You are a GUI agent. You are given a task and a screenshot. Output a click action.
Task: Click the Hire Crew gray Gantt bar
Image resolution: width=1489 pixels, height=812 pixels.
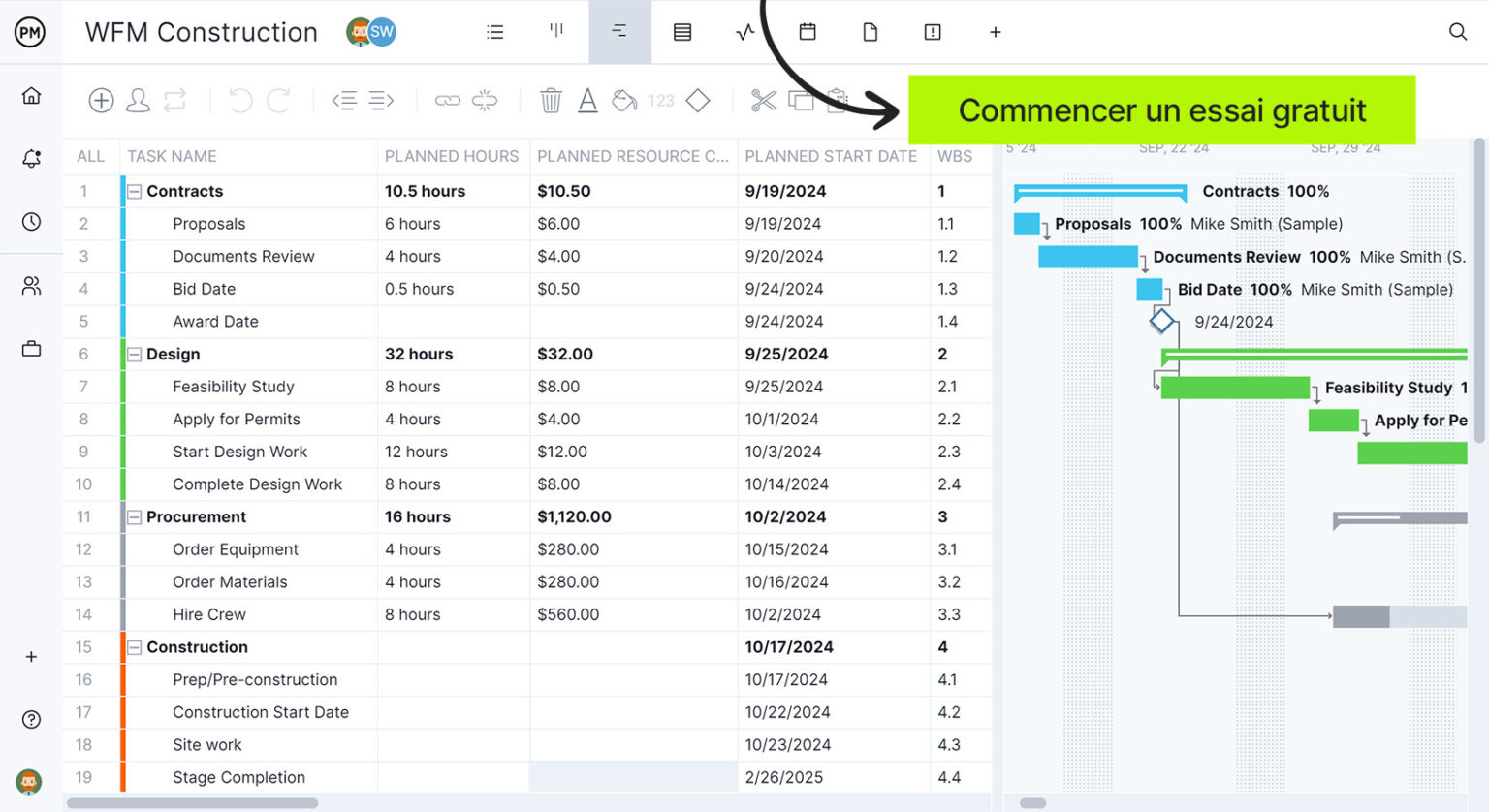[x=1400, y=616]
